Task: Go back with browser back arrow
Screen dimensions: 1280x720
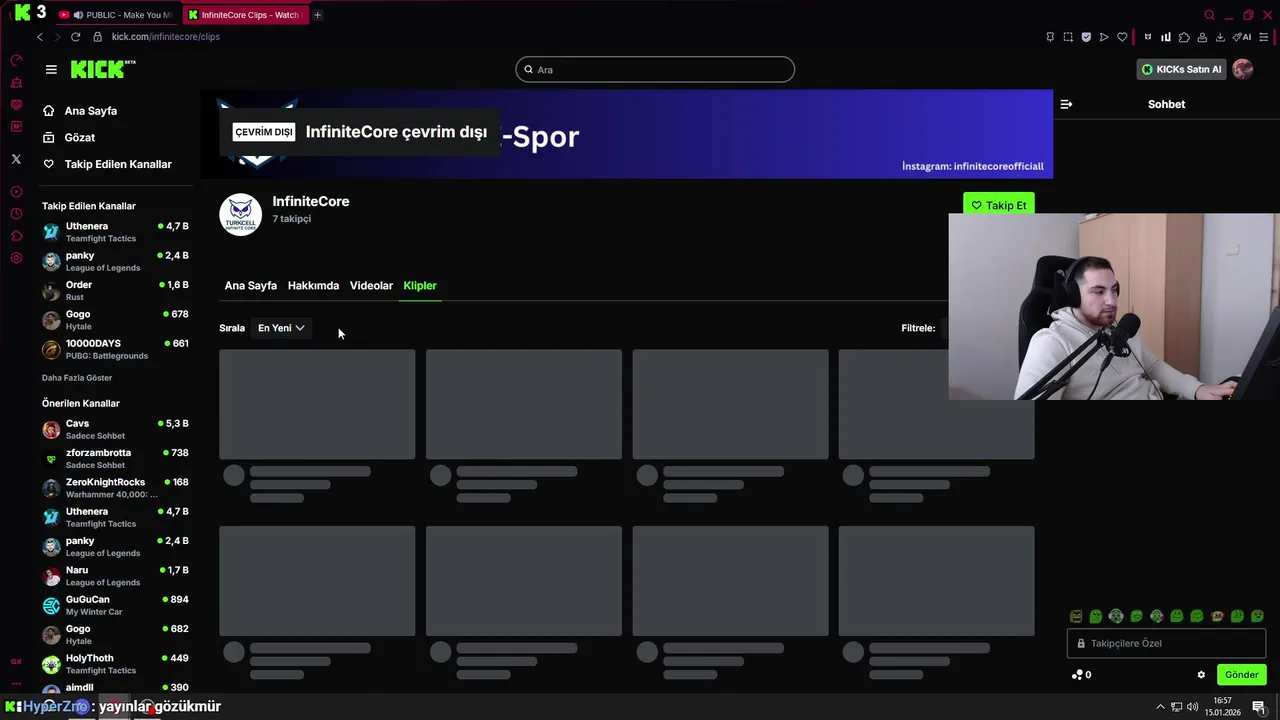Action: click(x=40, y=37)
